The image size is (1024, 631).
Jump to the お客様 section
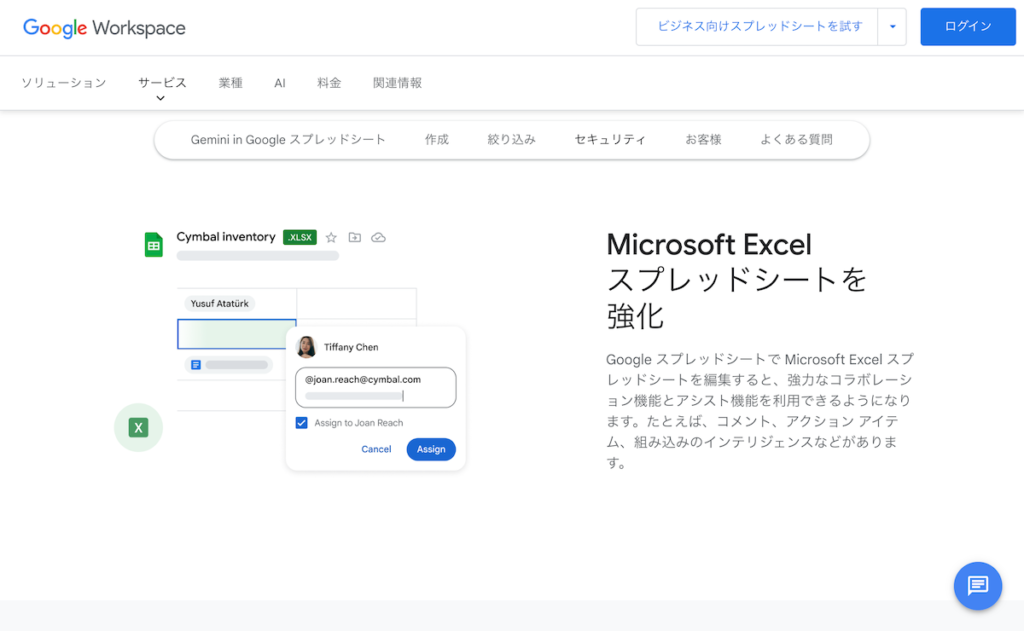click(x=703, y=140)
